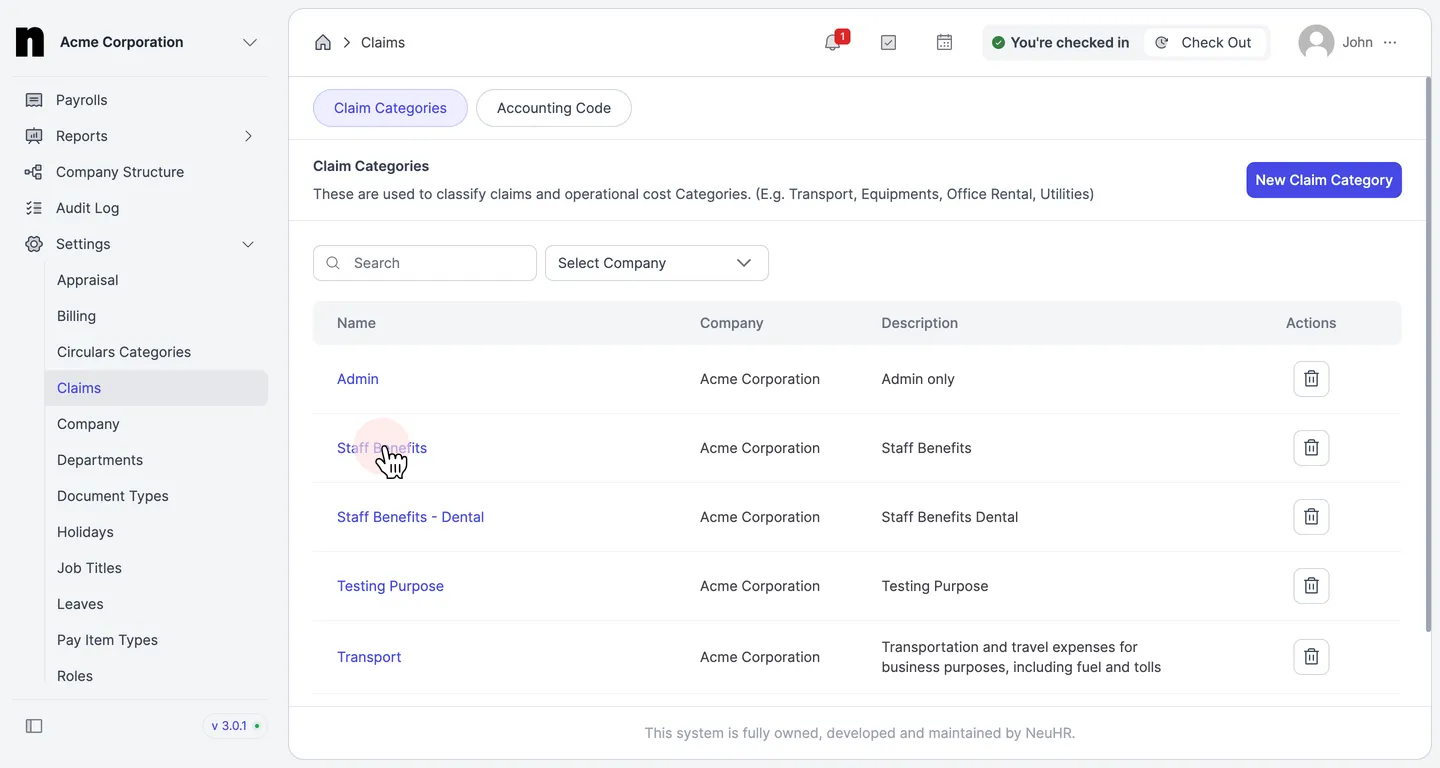This screenshot has width=1440, height=768.
Task: Click the Check Out button
Action: (x=1204, y=42)
